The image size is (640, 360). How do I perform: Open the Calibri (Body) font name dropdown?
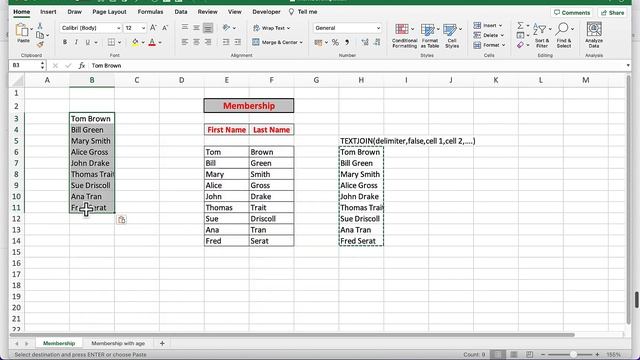[x=119, y=28]
